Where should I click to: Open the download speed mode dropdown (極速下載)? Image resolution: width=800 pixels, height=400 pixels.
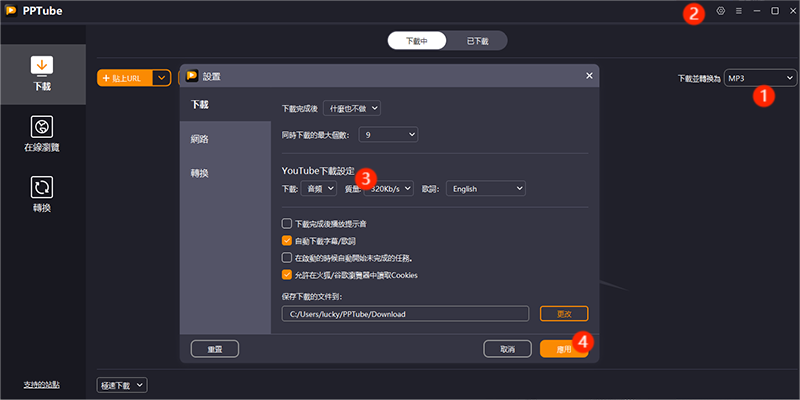[x=121, y=385]
